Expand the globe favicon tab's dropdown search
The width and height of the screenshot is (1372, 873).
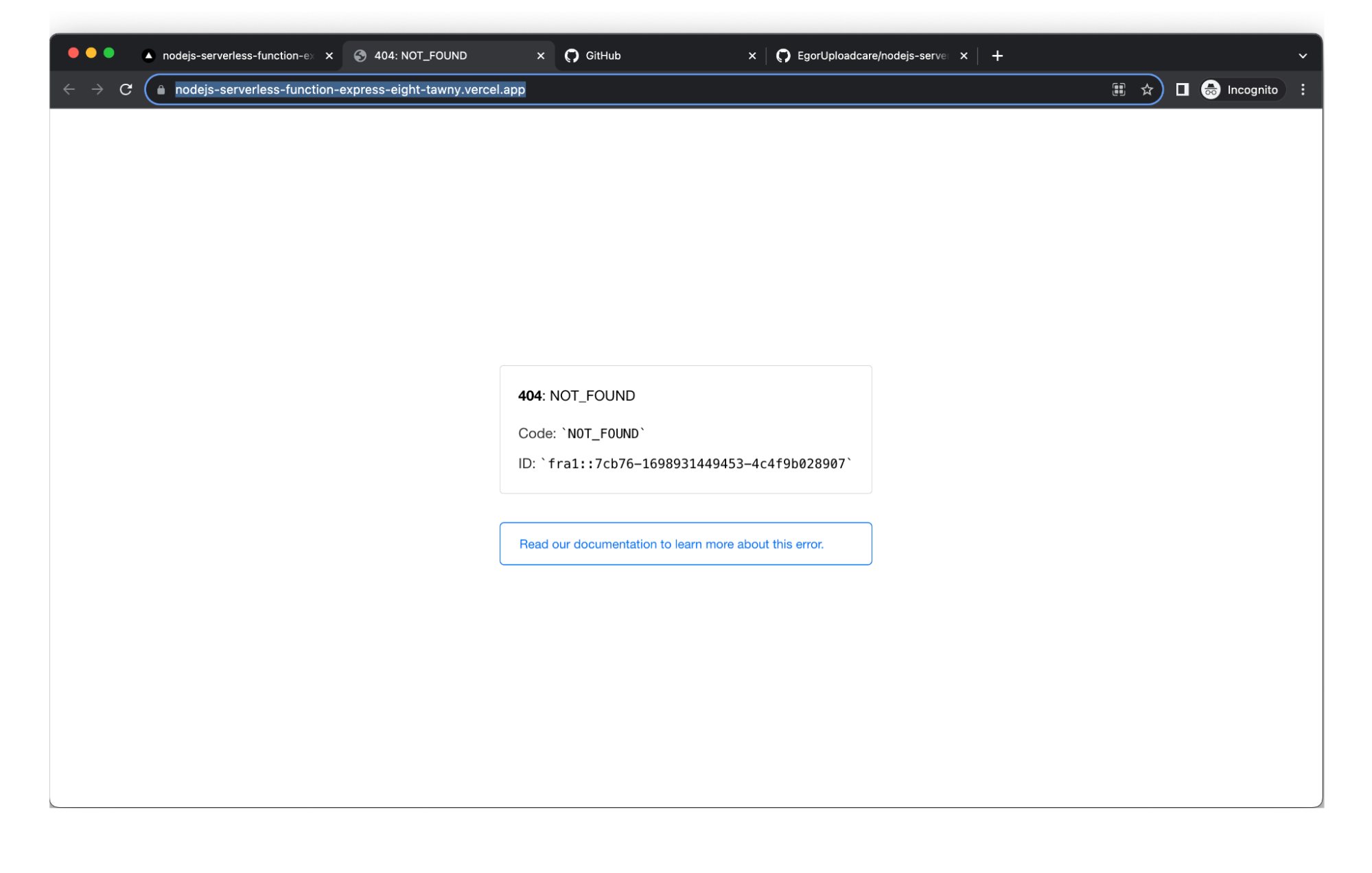360,56
